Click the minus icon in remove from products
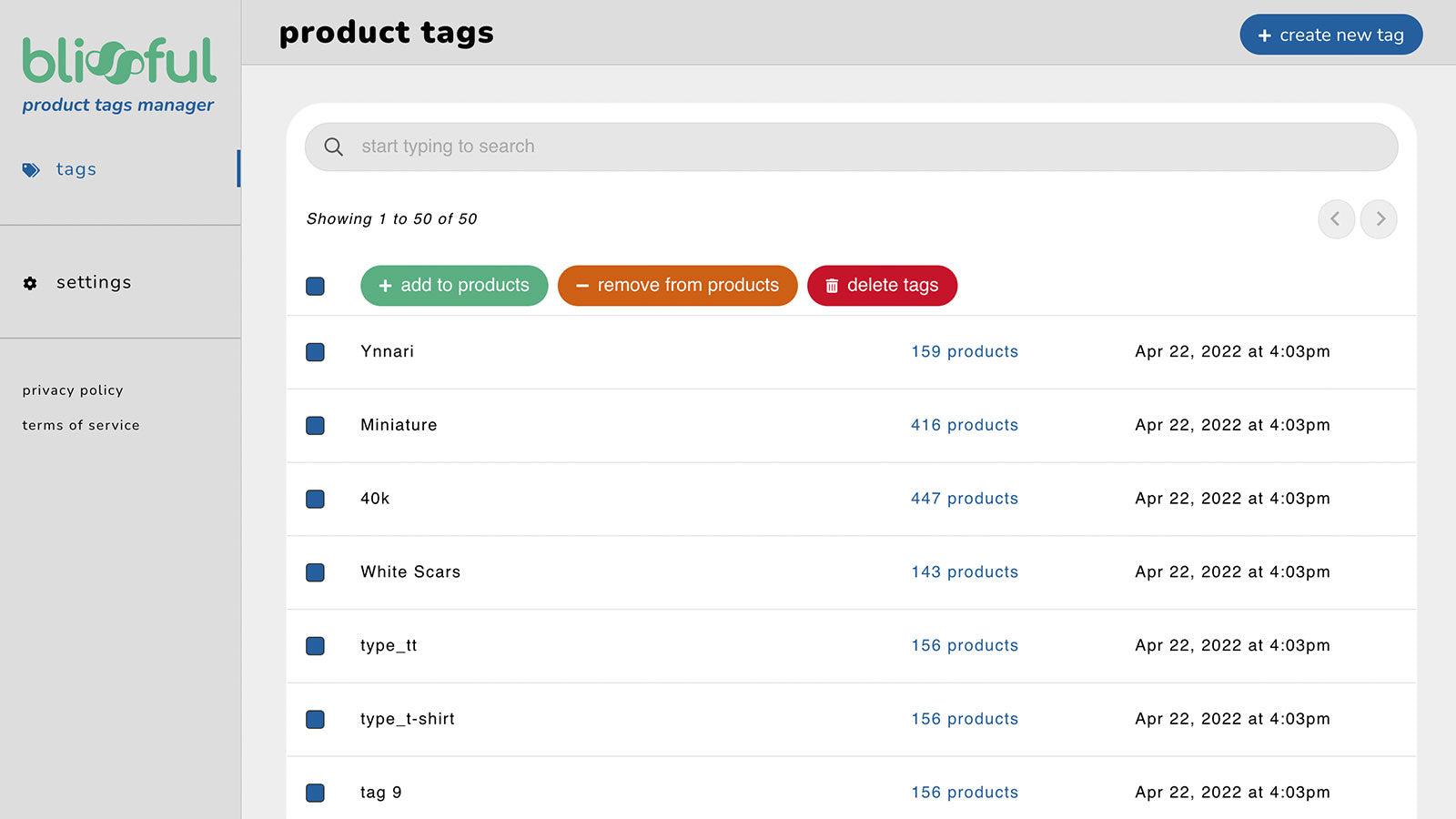Viewport: 1456px width, 819px height. (x=582, y=286)
